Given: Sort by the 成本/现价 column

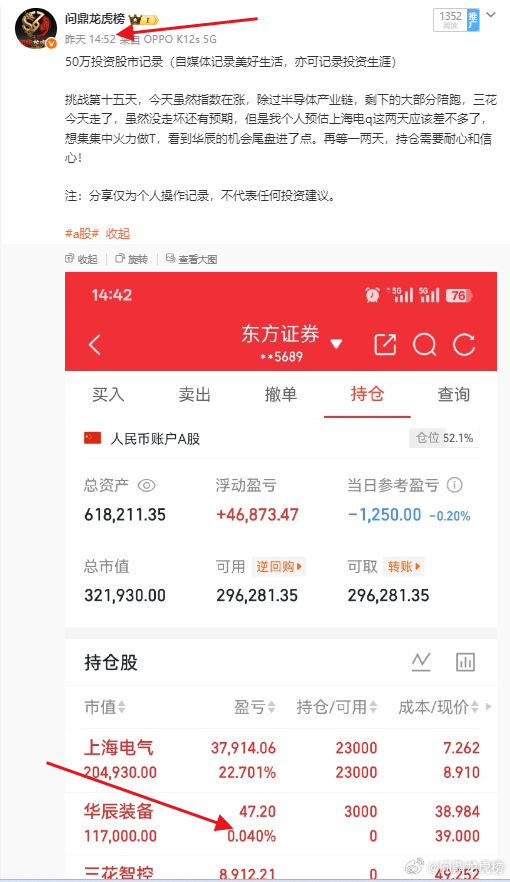Looking at the screenshot, I should [x=439, y=707].
